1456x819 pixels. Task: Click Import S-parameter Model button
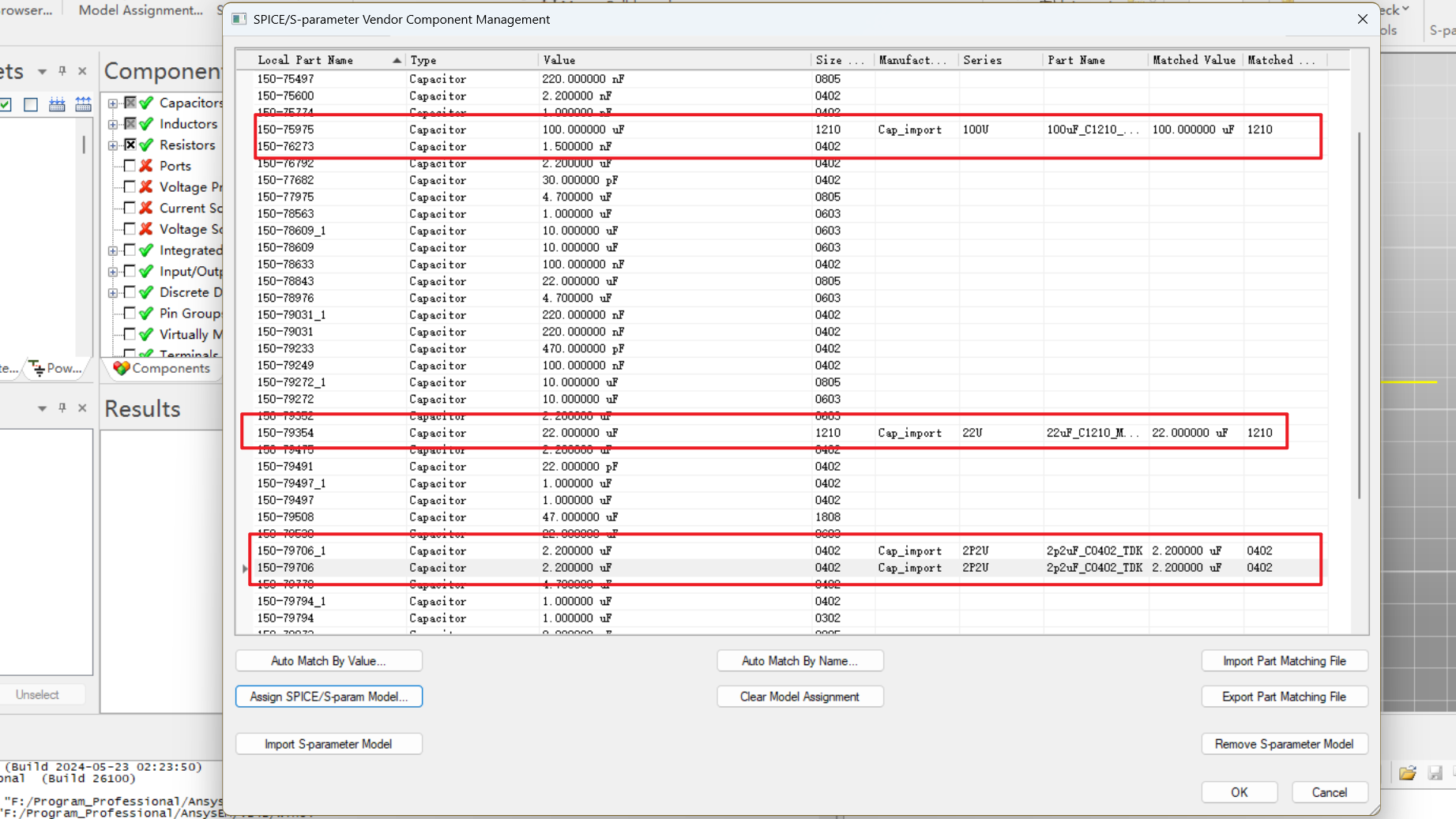(x=329, y=744)
